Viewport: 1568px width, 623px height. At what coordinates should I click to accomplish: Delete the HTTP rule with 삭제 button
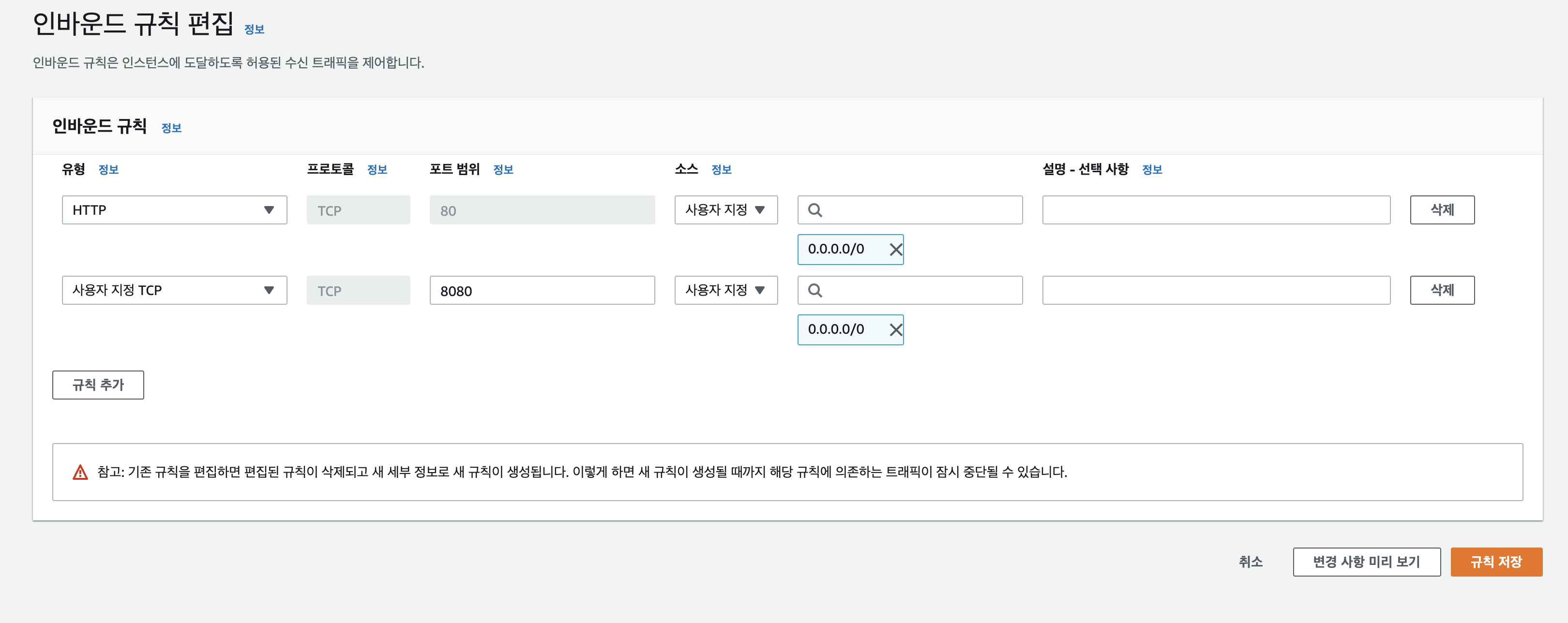[x=1441, y=210]
